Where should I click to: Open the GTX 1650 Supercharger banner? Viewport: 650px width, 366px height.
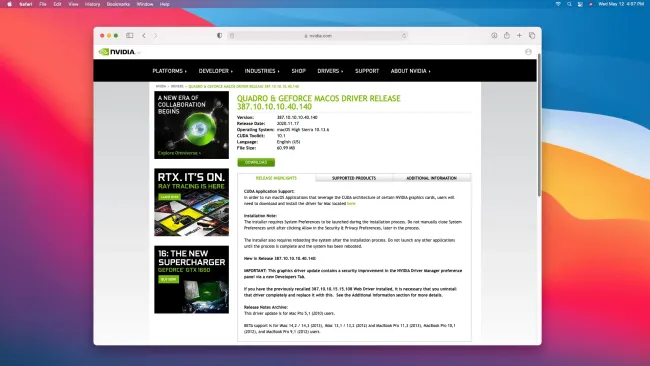coord(192,279)
